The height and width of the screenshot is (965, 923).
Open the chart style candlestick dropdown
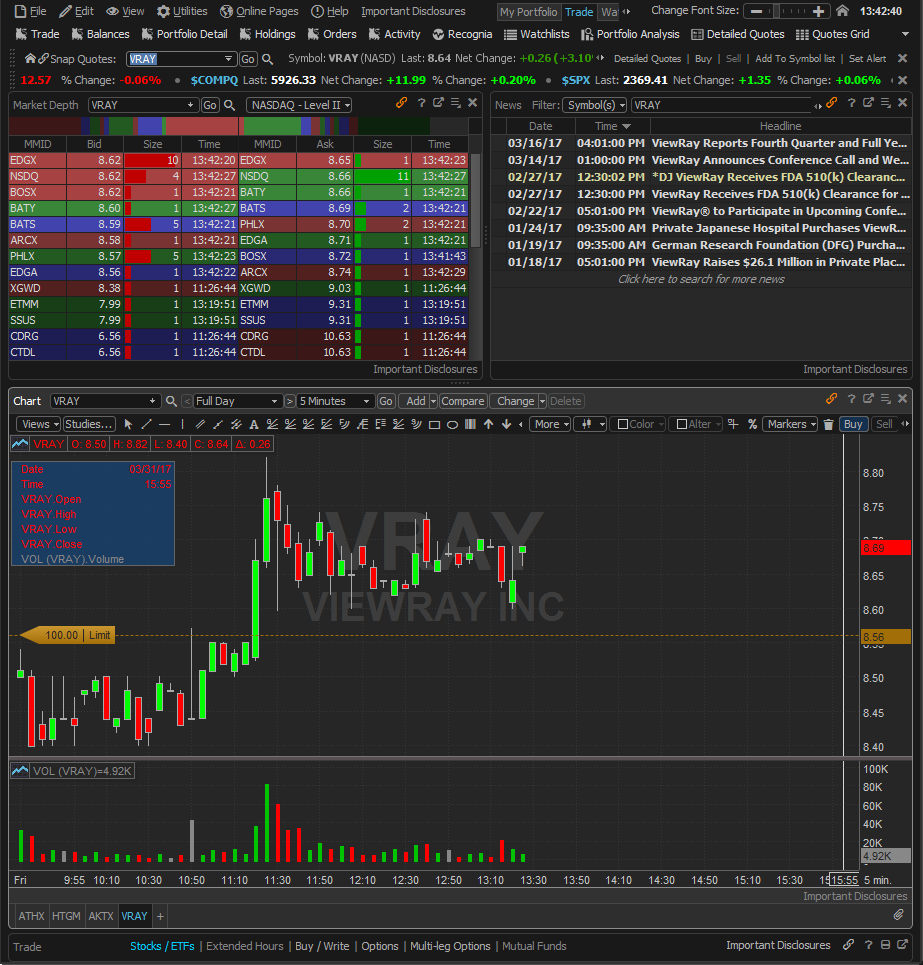point(590,424)
